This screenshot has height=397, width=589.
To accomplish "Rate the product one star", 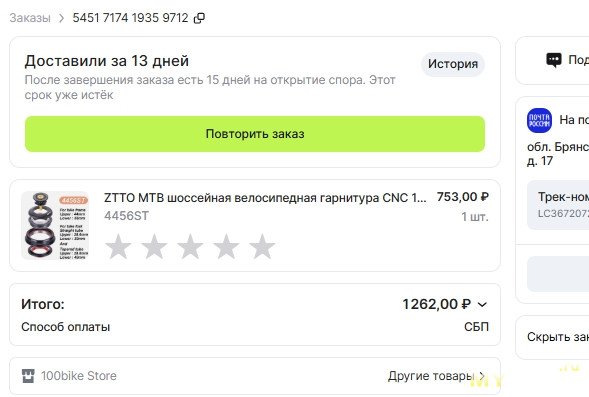I will tap(118, 246).
